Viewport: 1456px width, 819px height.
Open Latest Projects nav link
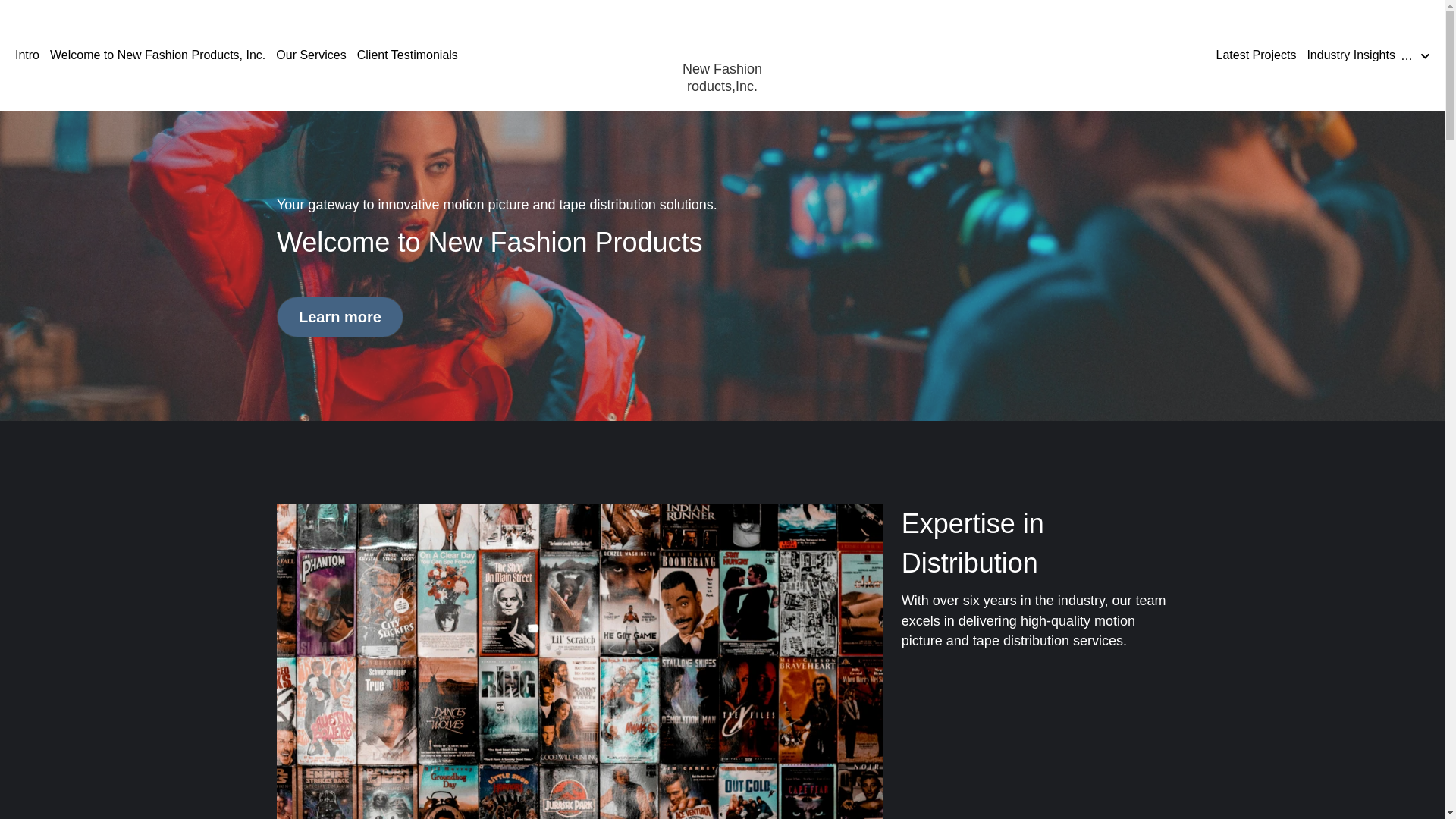coord(1256,55)
